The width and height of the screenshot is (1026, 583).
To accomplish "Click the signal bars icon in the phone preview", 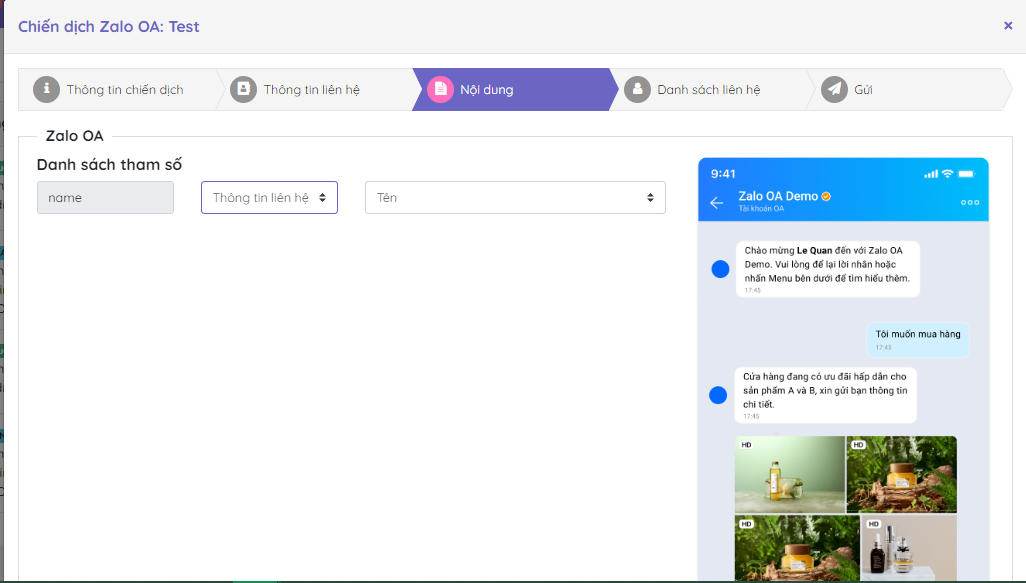I will [930, 174].
